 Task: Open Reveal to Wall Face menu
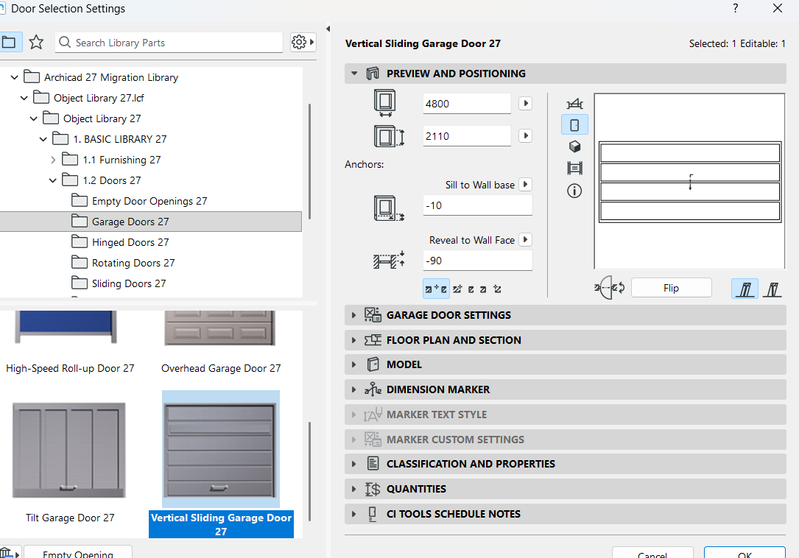[x=525, y=239]
